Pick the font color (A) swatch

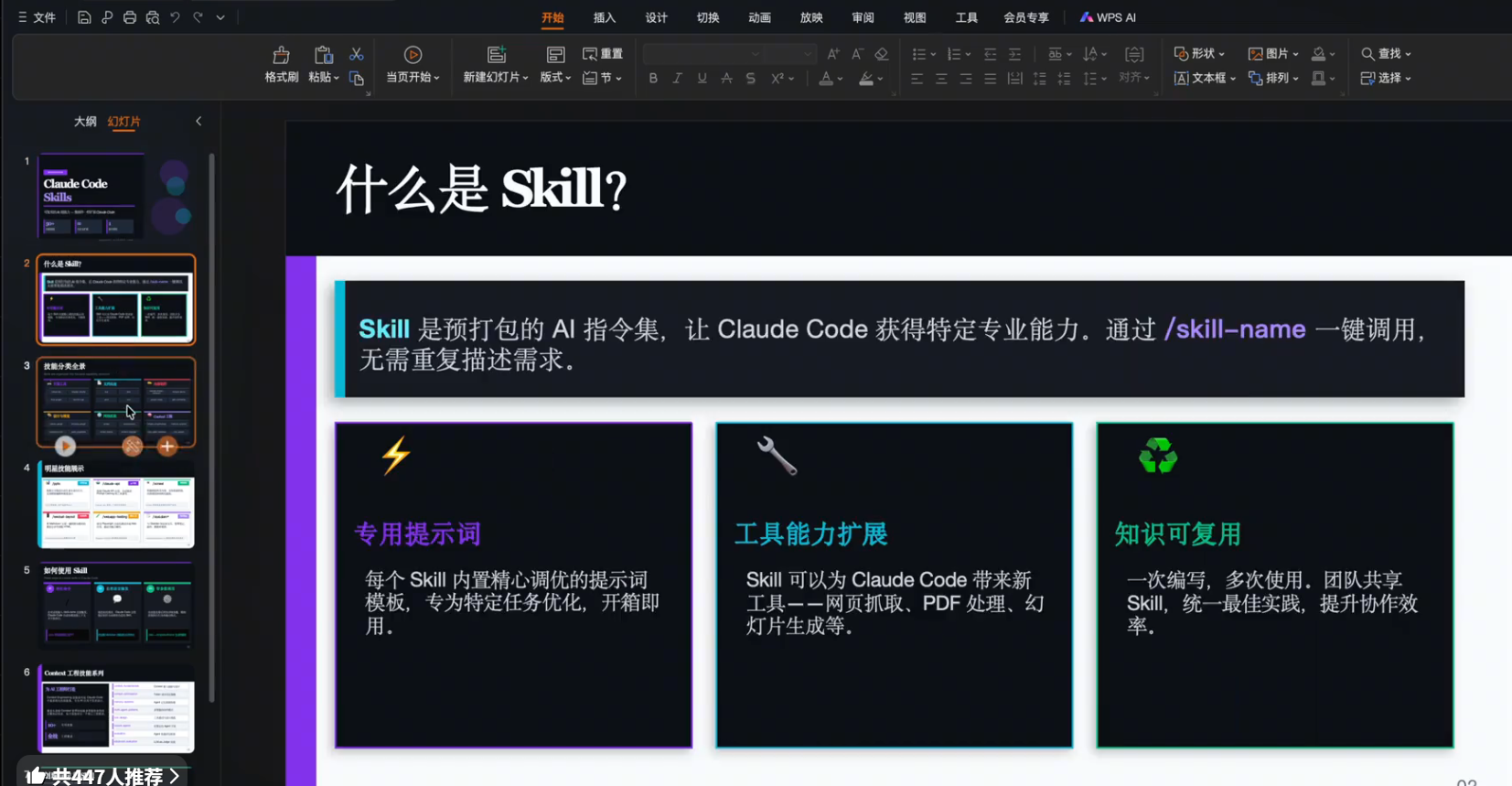click(x=826, y=79)
